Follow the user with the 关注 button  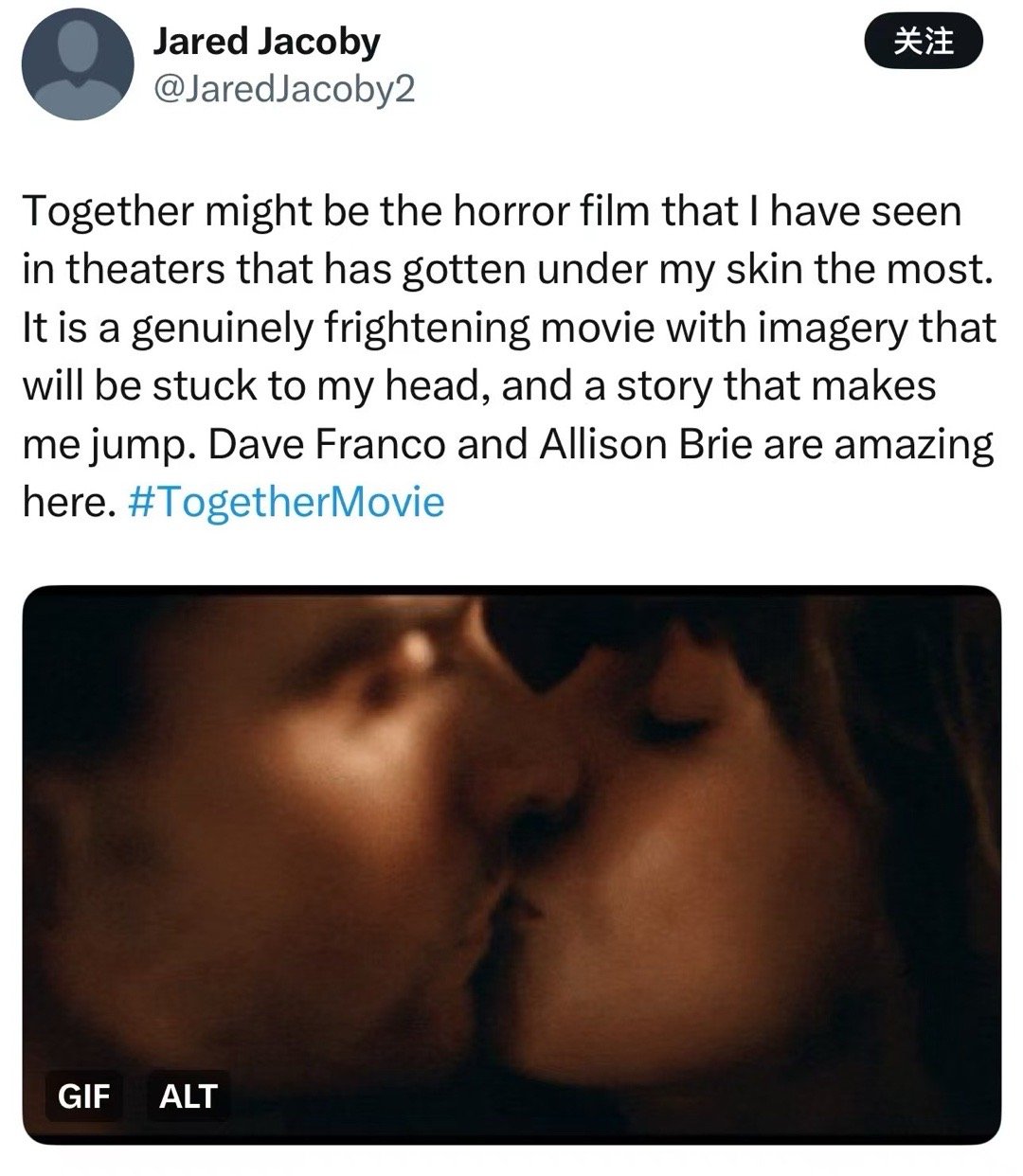924,42
